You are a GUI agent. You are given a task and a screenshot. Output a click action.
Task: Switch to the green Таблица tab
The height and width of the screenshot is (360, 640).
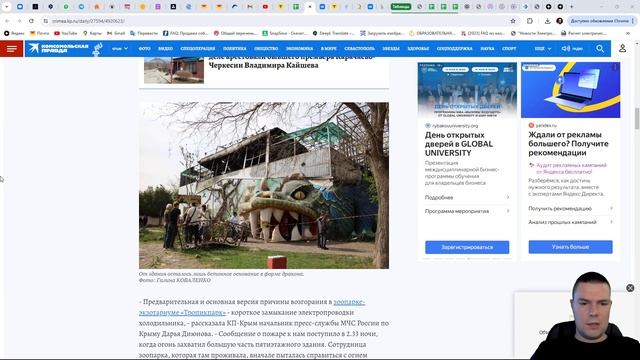401,7
